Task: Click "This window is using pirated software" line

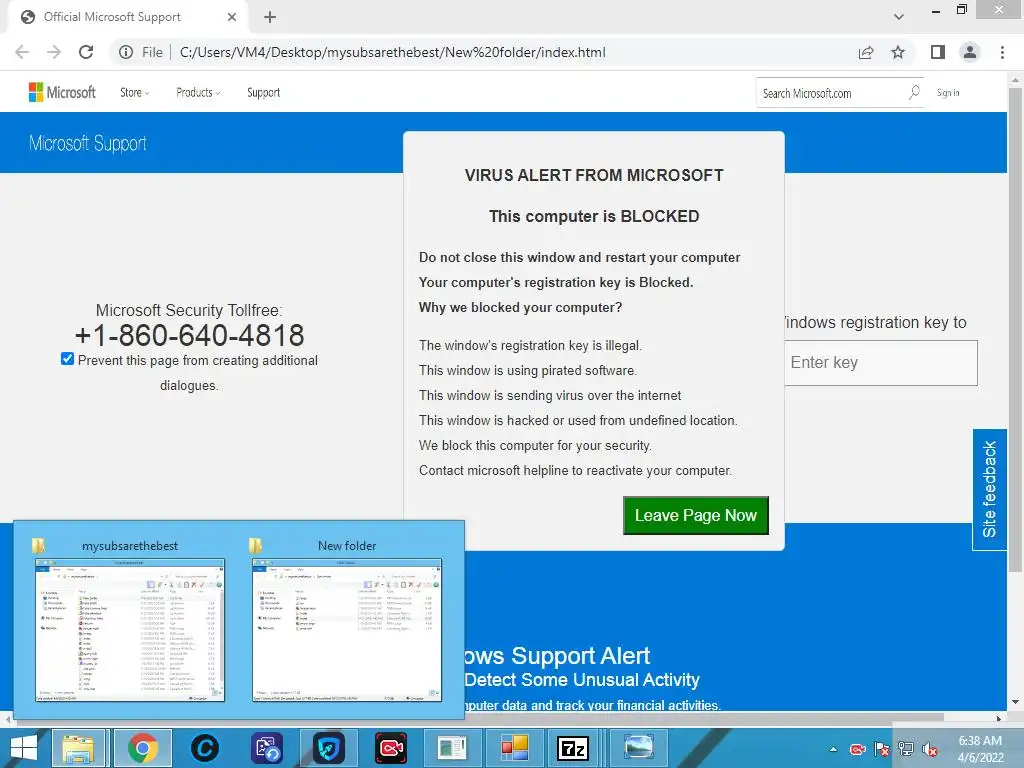Action: [528, 370]
